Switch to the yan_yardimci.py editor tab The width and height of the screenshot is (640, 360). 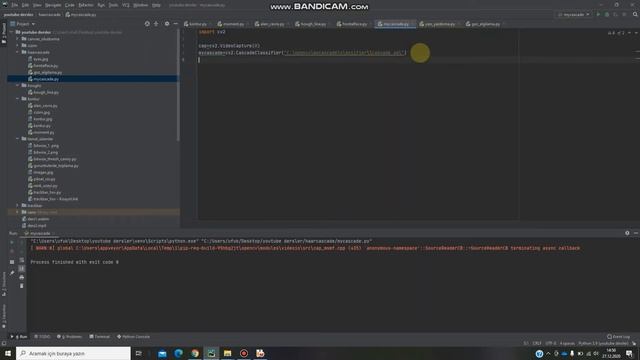pyautogui.click(x=438, y=24)
